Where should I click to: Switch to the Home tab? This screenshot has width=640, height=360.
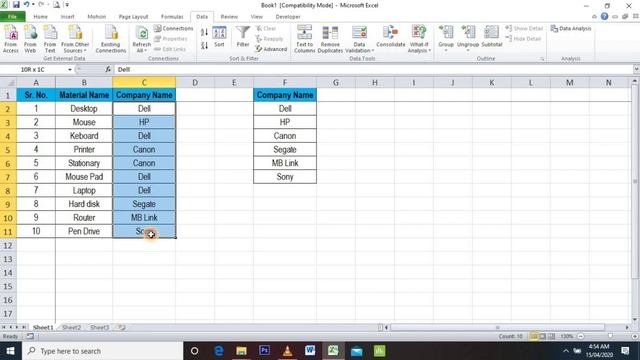[x=40, y=17]
